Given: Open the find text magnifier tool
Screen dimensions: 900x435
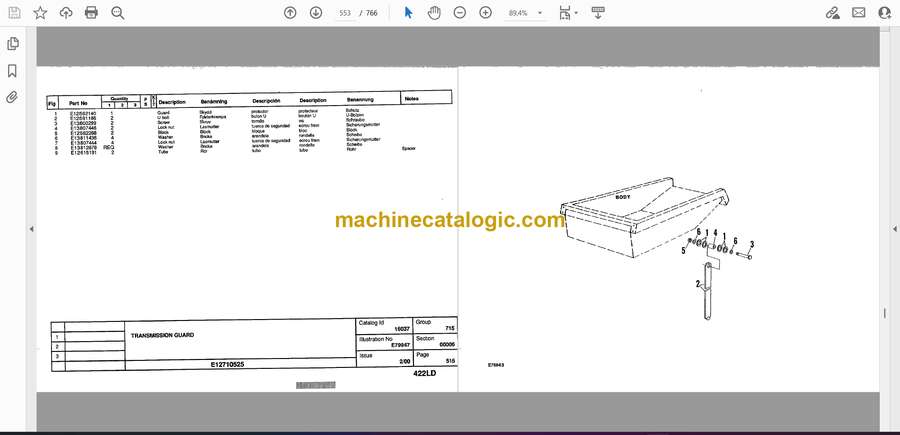Looking at the screenshot, I should (118, 13).
